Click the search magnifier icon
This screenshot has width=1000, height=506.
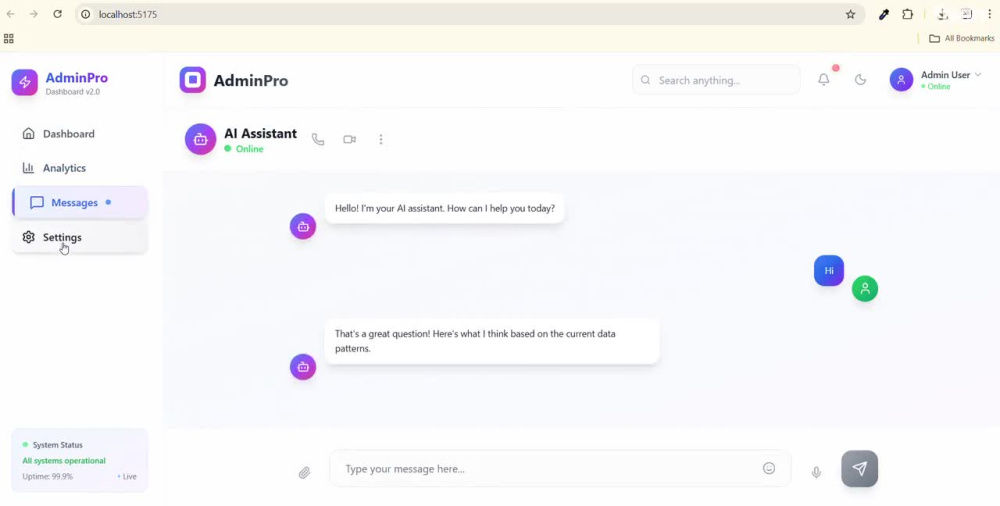[645, 80]
